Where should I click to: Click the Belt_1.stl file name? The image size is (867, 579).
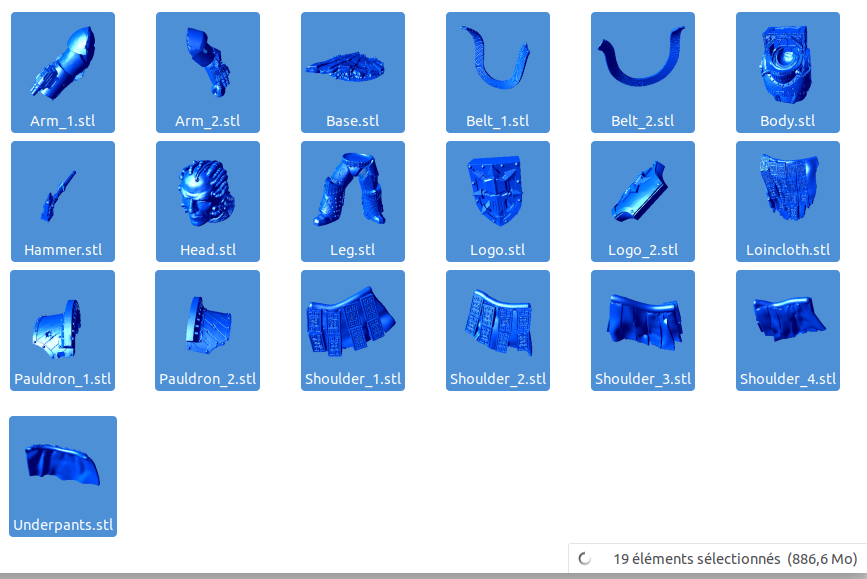click(x=498, y=121)
